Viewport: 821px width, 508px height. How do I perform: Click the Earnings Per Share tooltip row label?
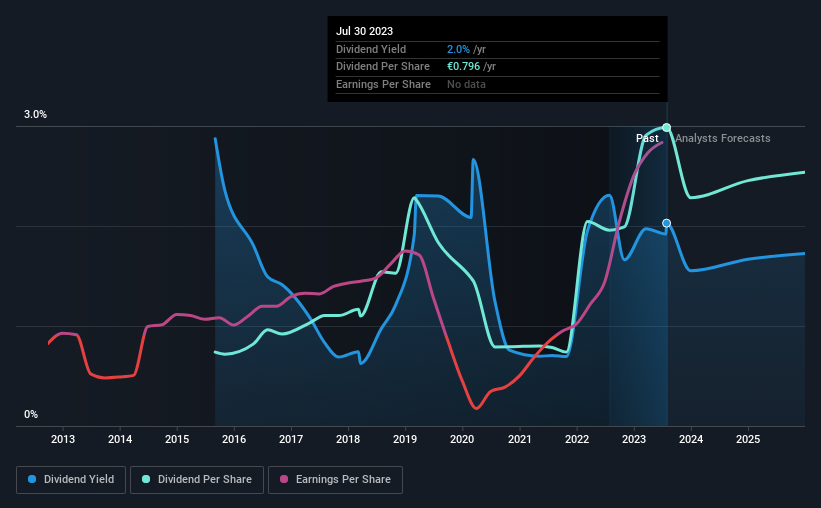pyautogui.click(x=383, y=84)
